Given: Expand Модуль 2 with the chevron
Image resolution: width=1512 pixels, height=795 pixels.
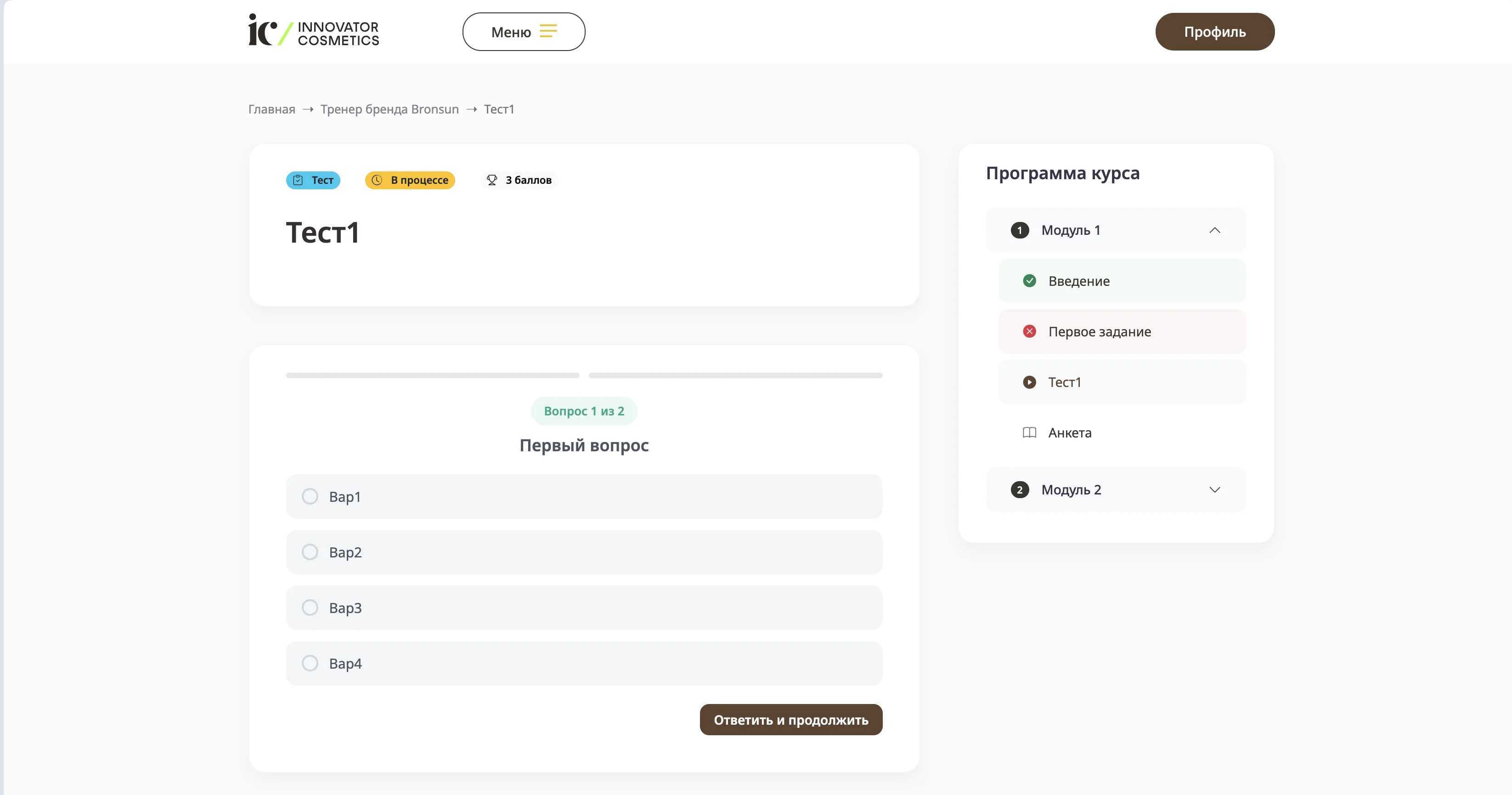Looking at the screenshot, I should [x=1214, y=490].
